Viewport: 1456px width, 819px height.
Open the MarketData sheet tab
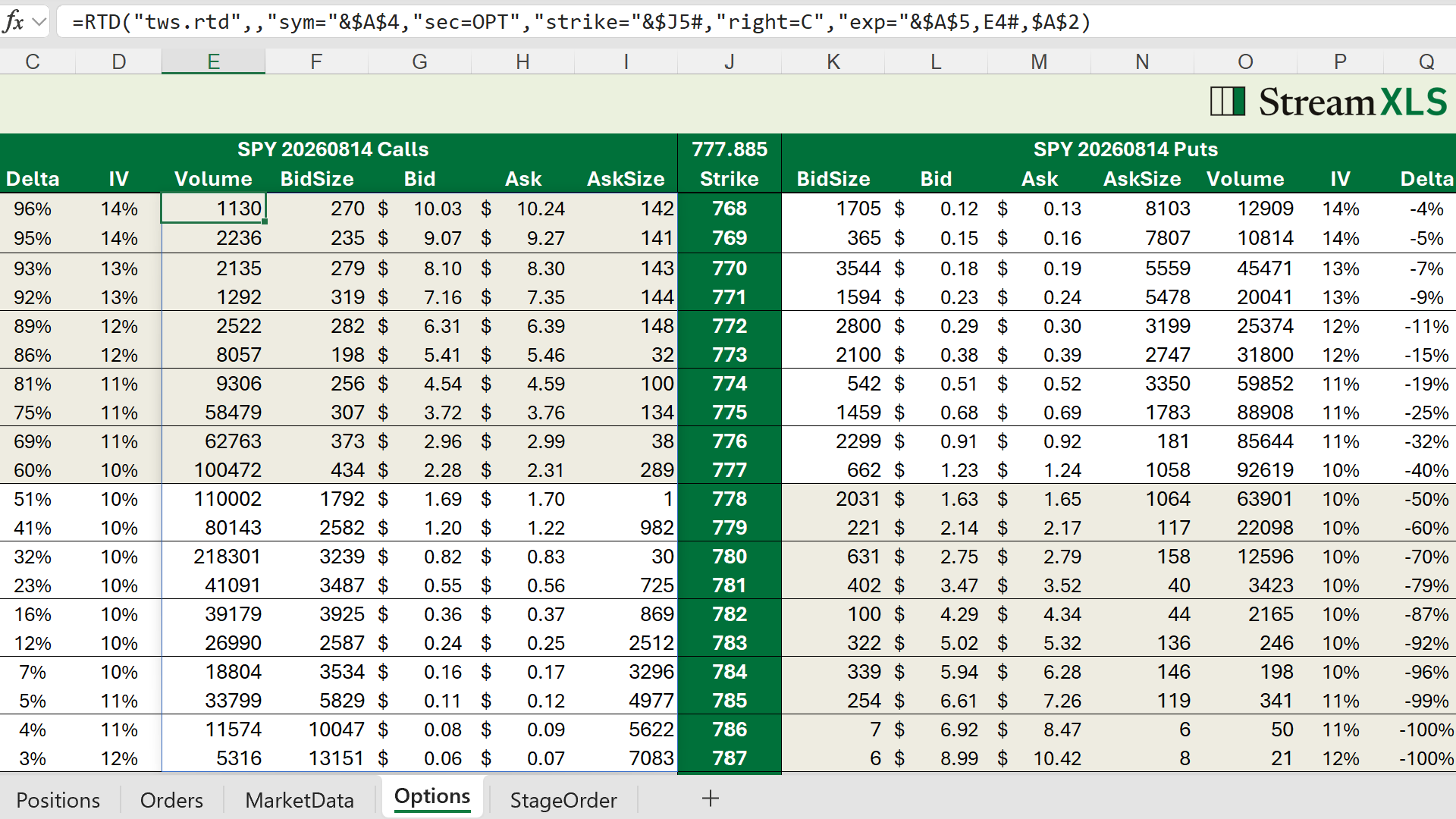click(x=300, y=800)
